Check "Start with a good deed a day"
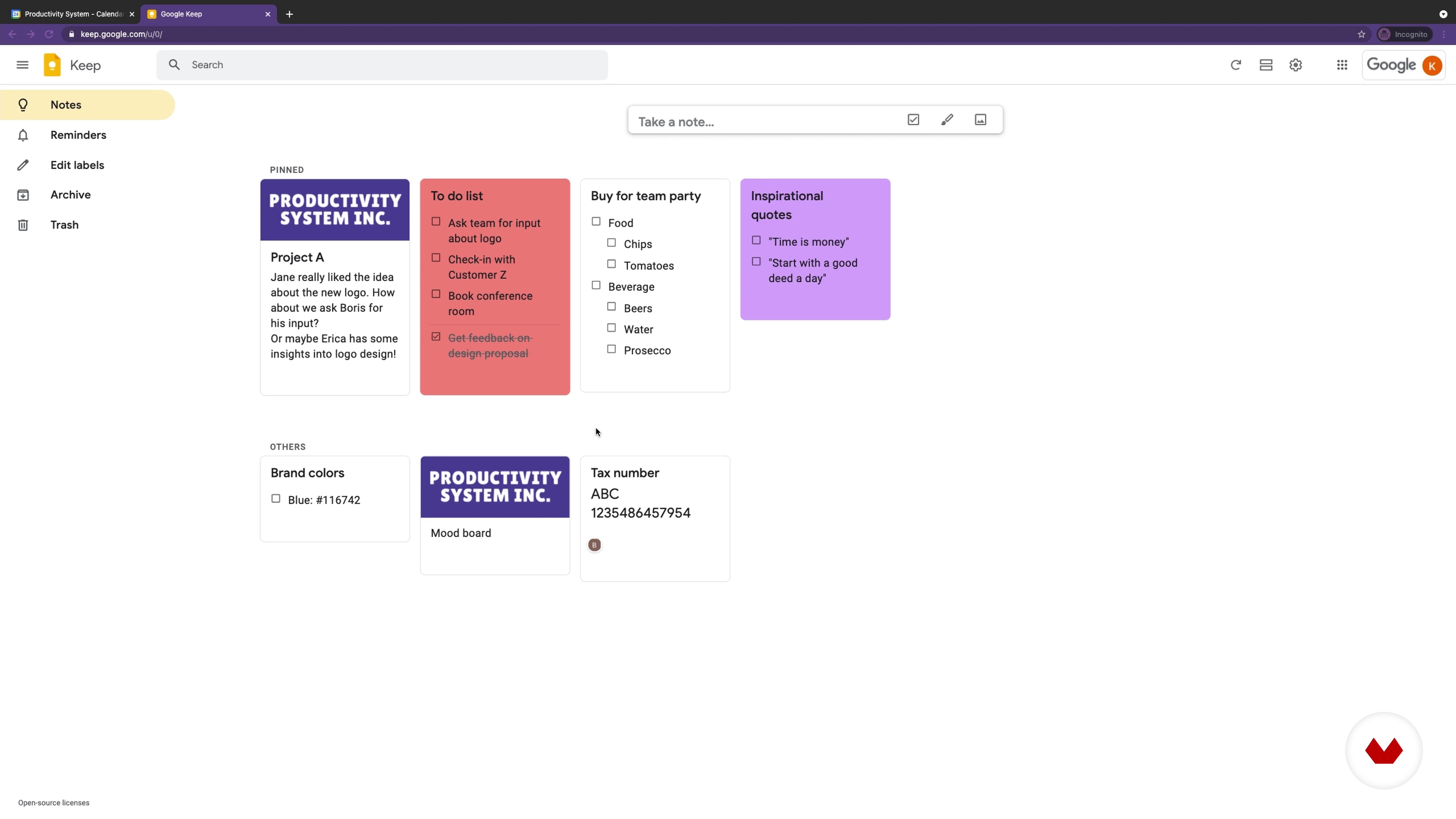 tap(756, 262)
